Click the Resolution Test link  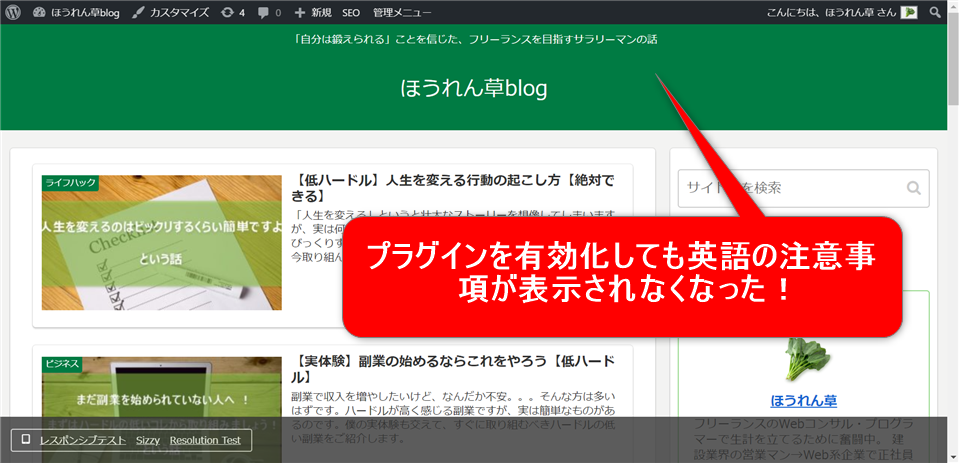point(206,440)
